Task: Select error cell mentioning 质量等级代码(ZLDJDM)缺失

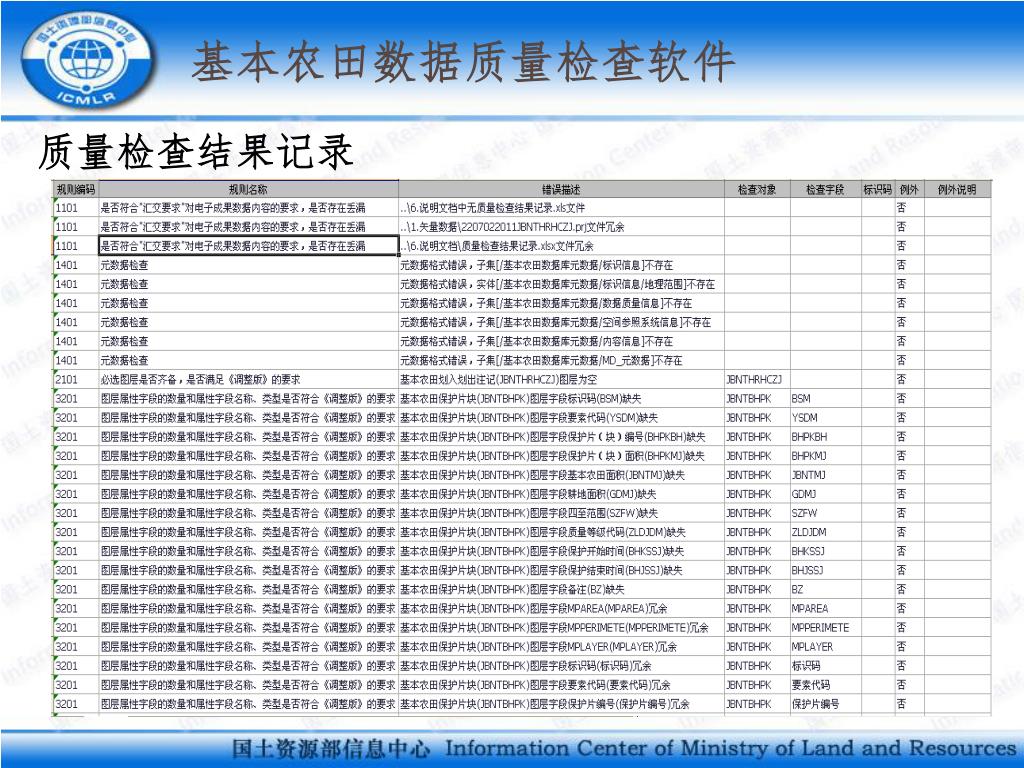Action: [x=561, y=532]
